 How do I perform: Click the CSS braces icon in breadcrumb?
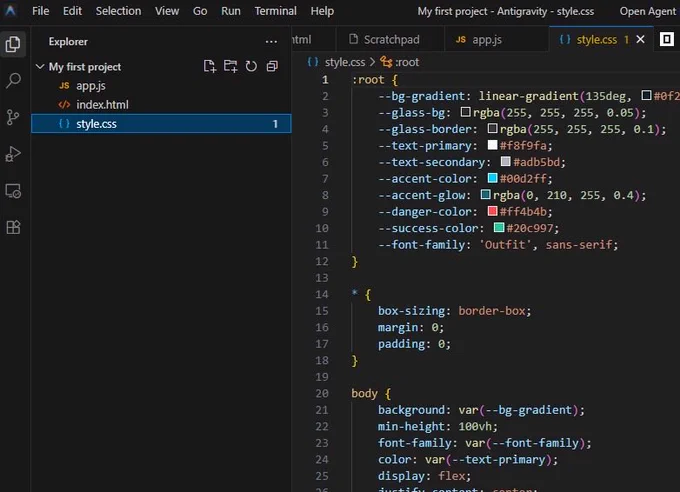(313, 62)
